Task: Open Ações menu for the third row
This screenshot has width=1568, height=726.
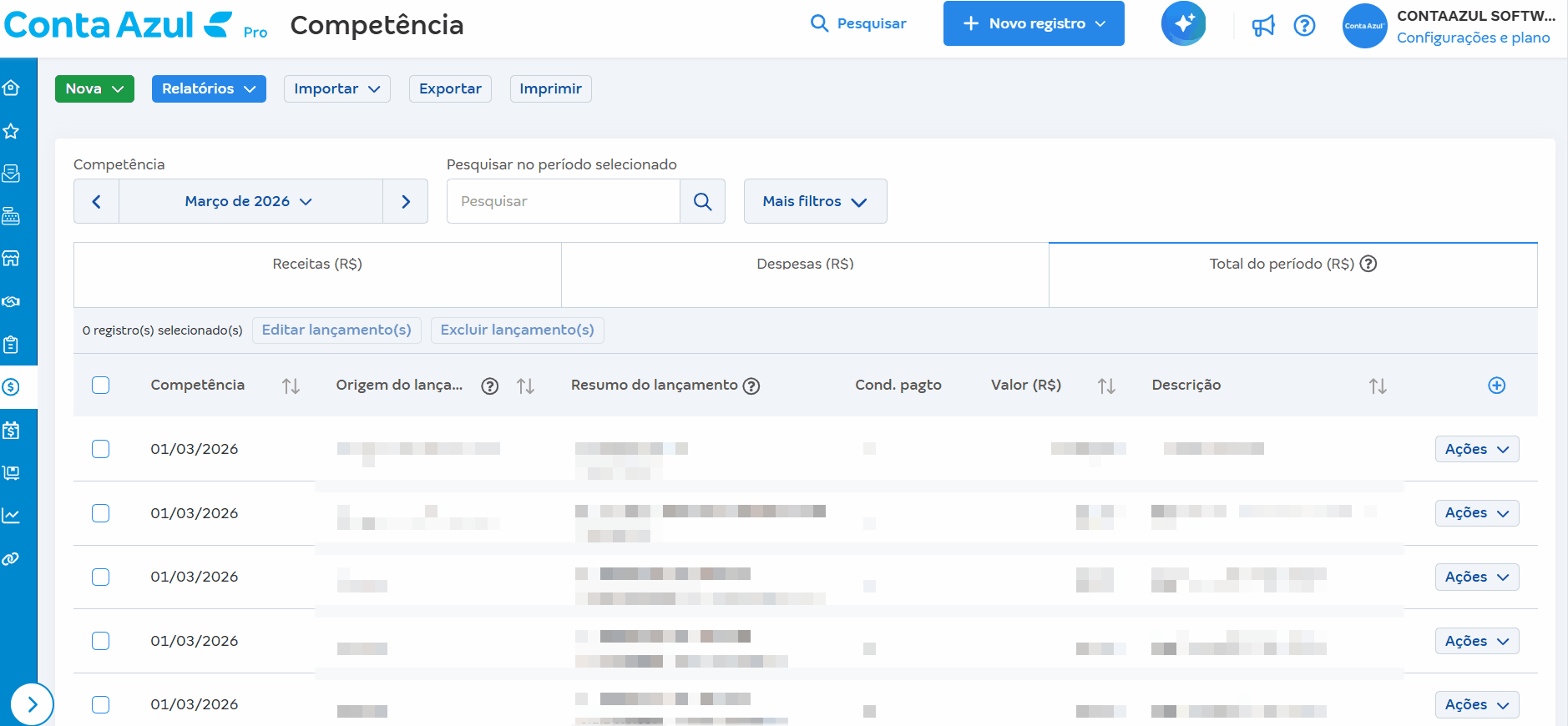Action: pyautogui.click(x=1476, y=577)
